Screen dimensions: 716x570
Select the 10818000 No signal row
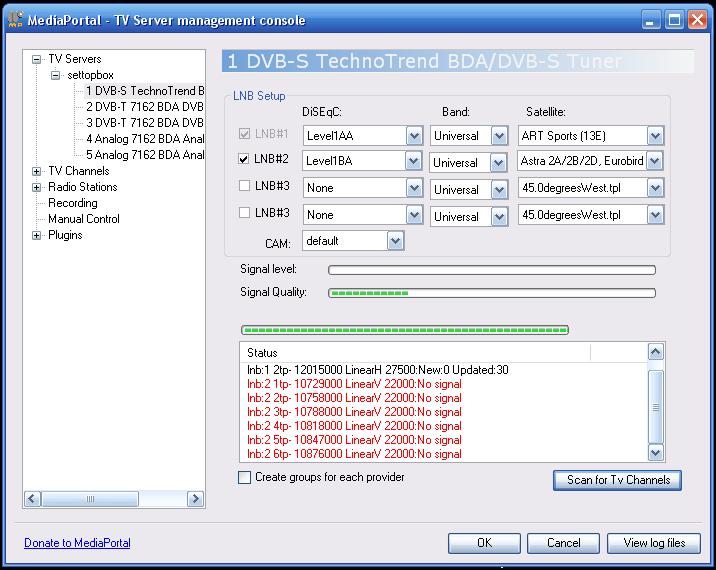[354, 426]
